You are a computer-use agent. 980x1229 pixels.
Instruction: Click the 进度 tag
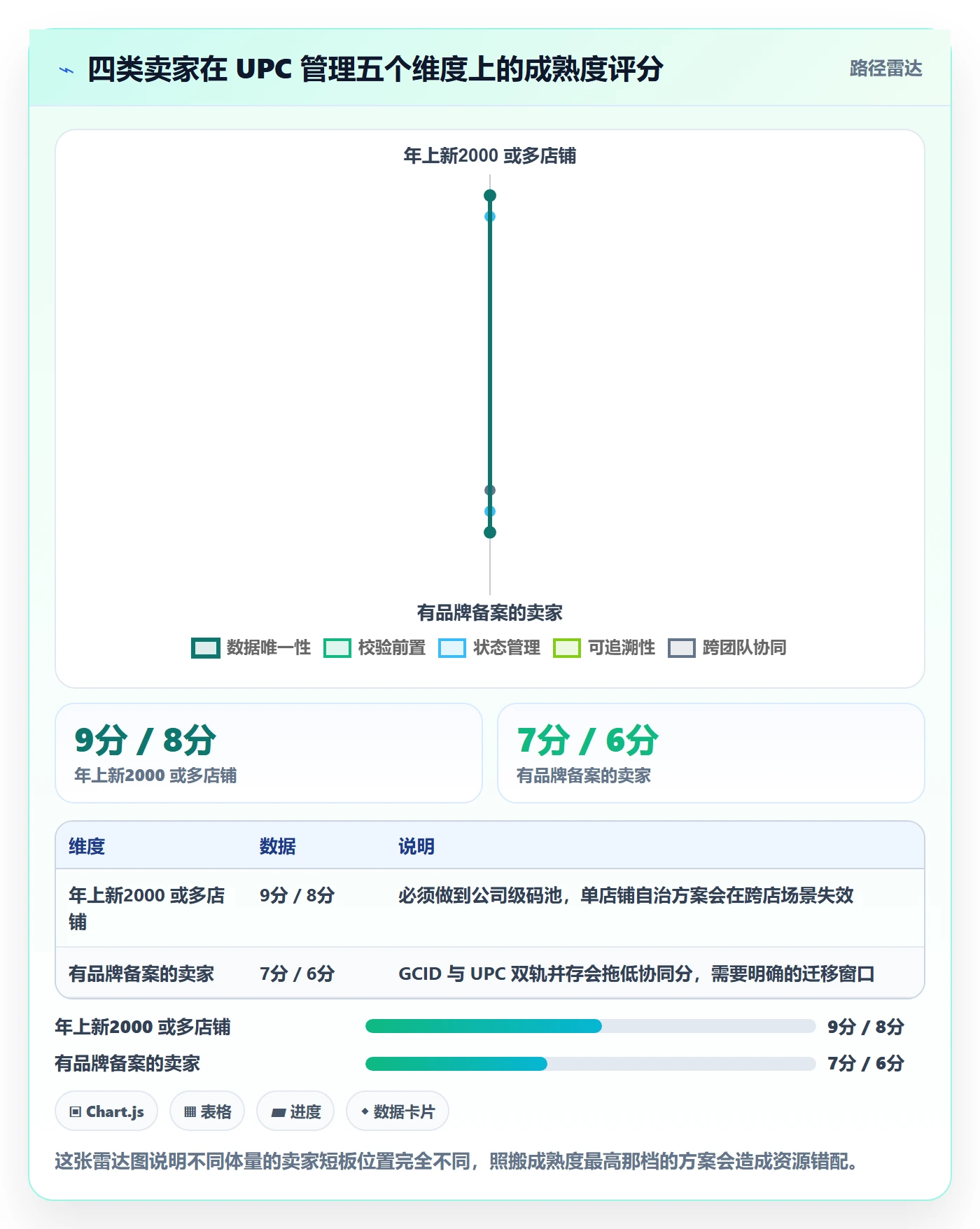pos(295,1111)
